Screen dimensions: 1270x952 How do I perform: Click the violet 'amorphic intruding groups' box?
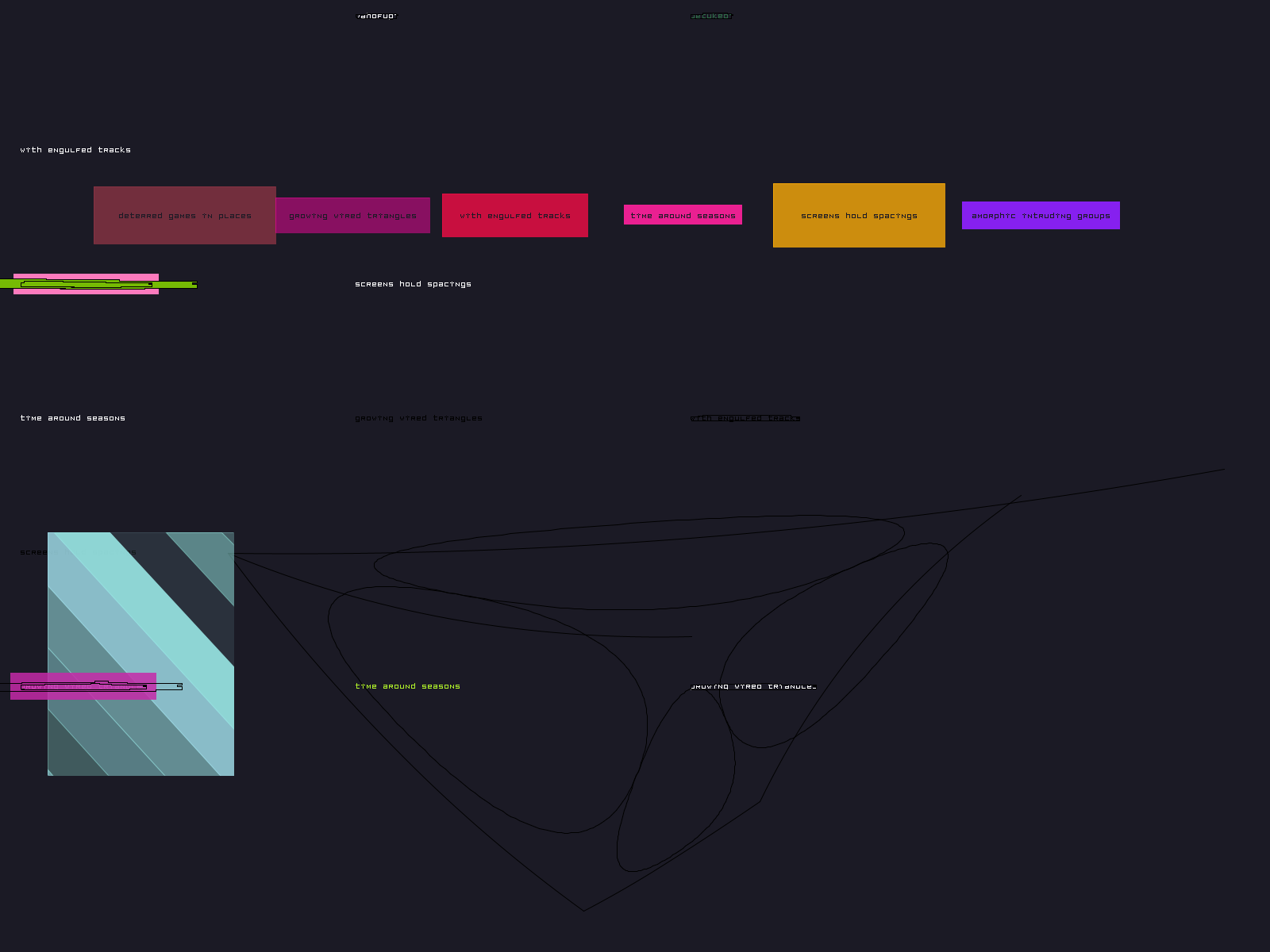[1041, 216]
